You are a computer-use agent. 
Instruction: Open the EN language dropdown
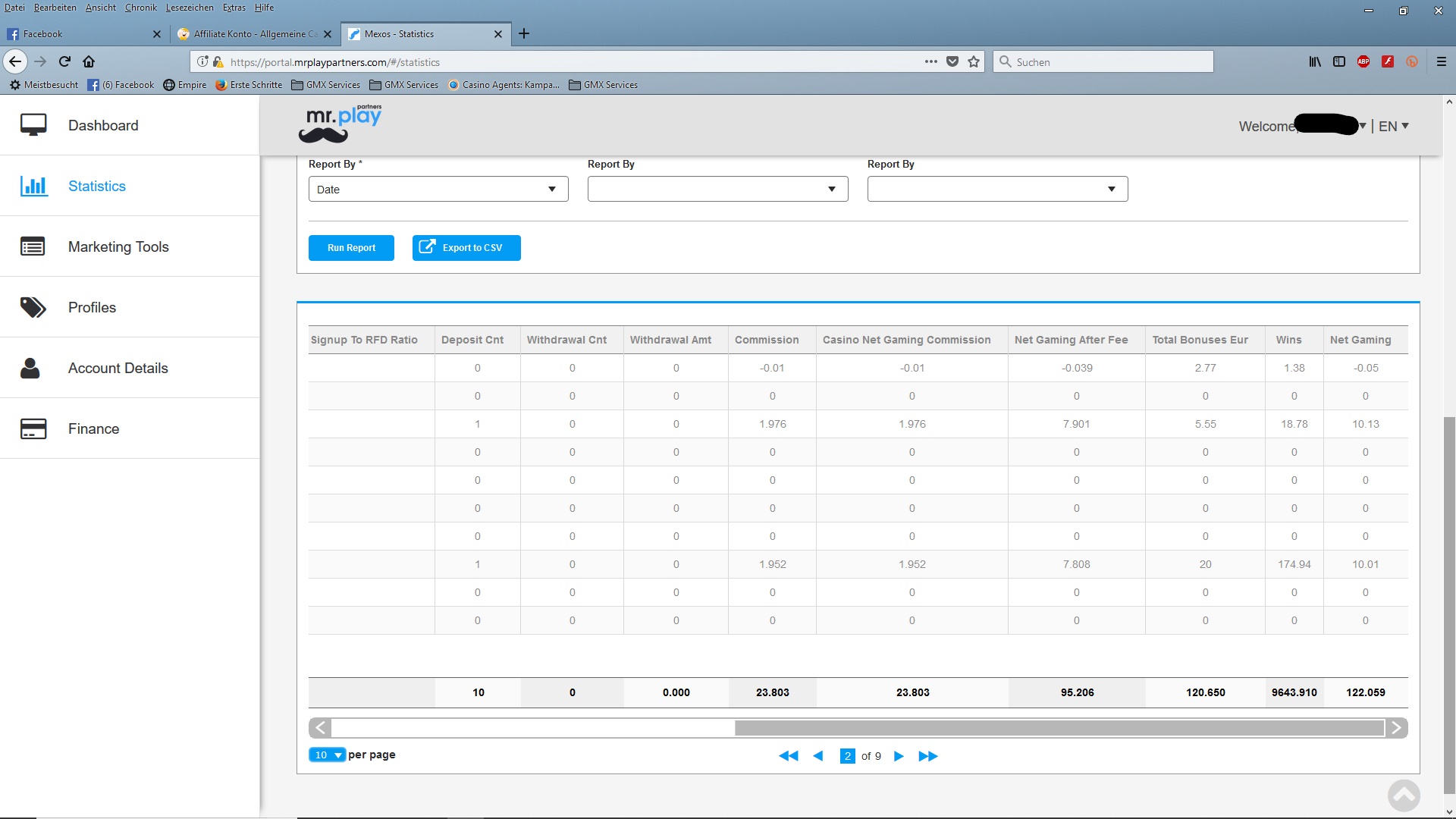coord(1394,127)
